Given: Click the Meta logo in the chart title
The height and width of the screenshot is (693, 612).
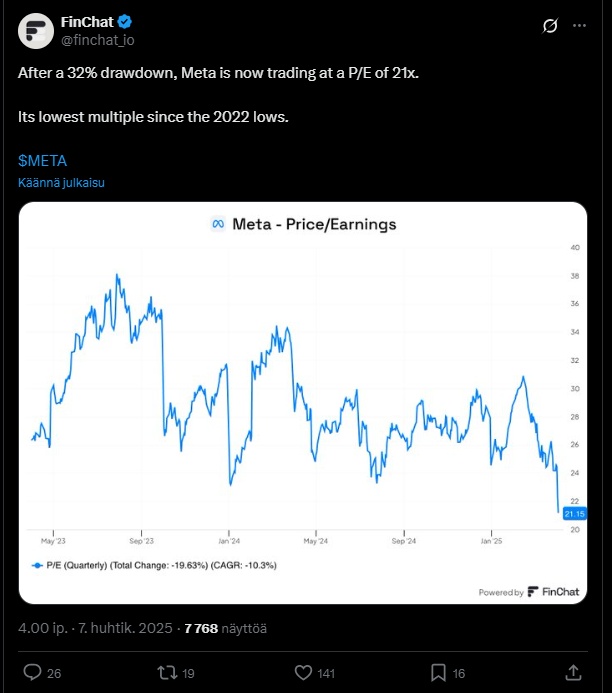Looking at the screenshot, I should [x=217, y=224].
